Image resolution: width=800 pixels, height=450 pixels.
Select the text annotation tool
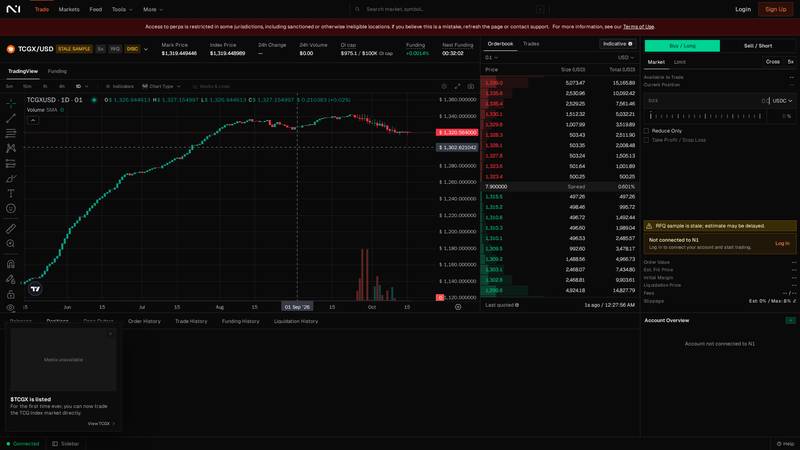11,193
